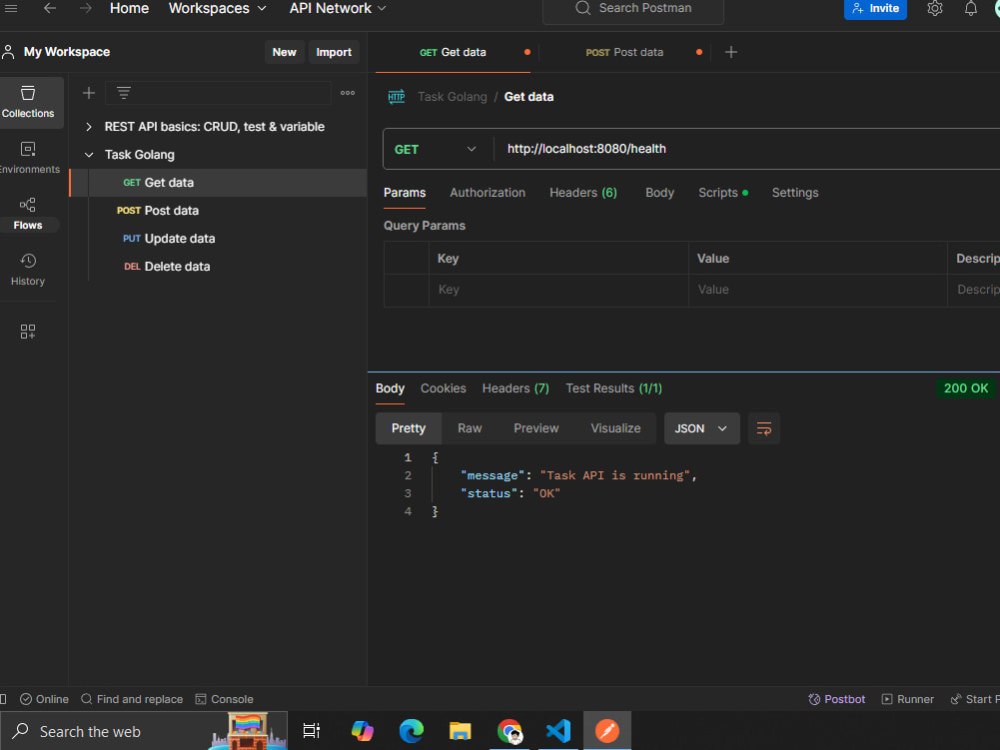Open the History sidebar panel
The image size is (1000, 750).
(28, 269)
